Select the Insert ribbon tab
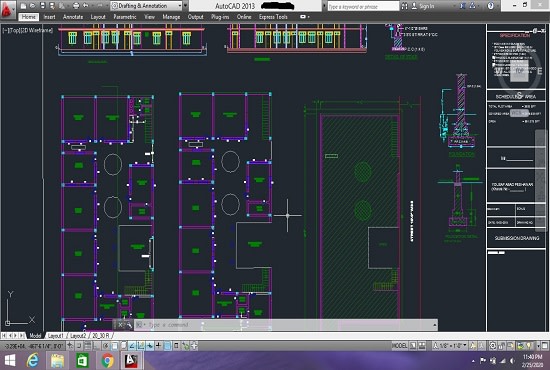 pos(49,17)
